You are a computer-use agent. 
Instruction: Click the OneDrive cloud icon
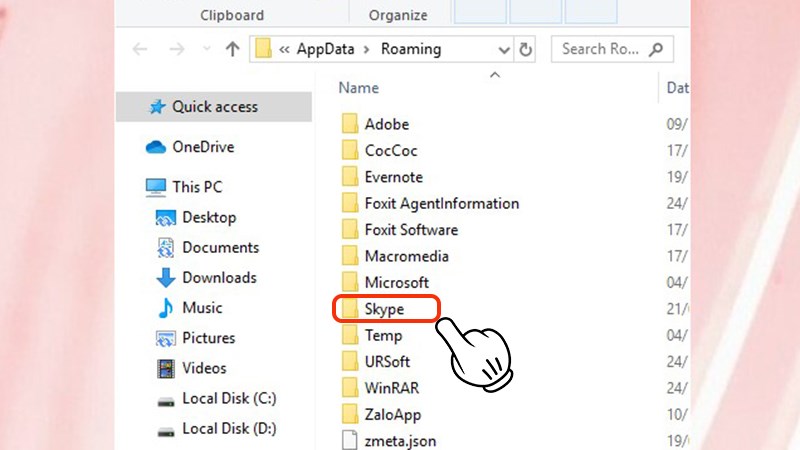[156, 147]
